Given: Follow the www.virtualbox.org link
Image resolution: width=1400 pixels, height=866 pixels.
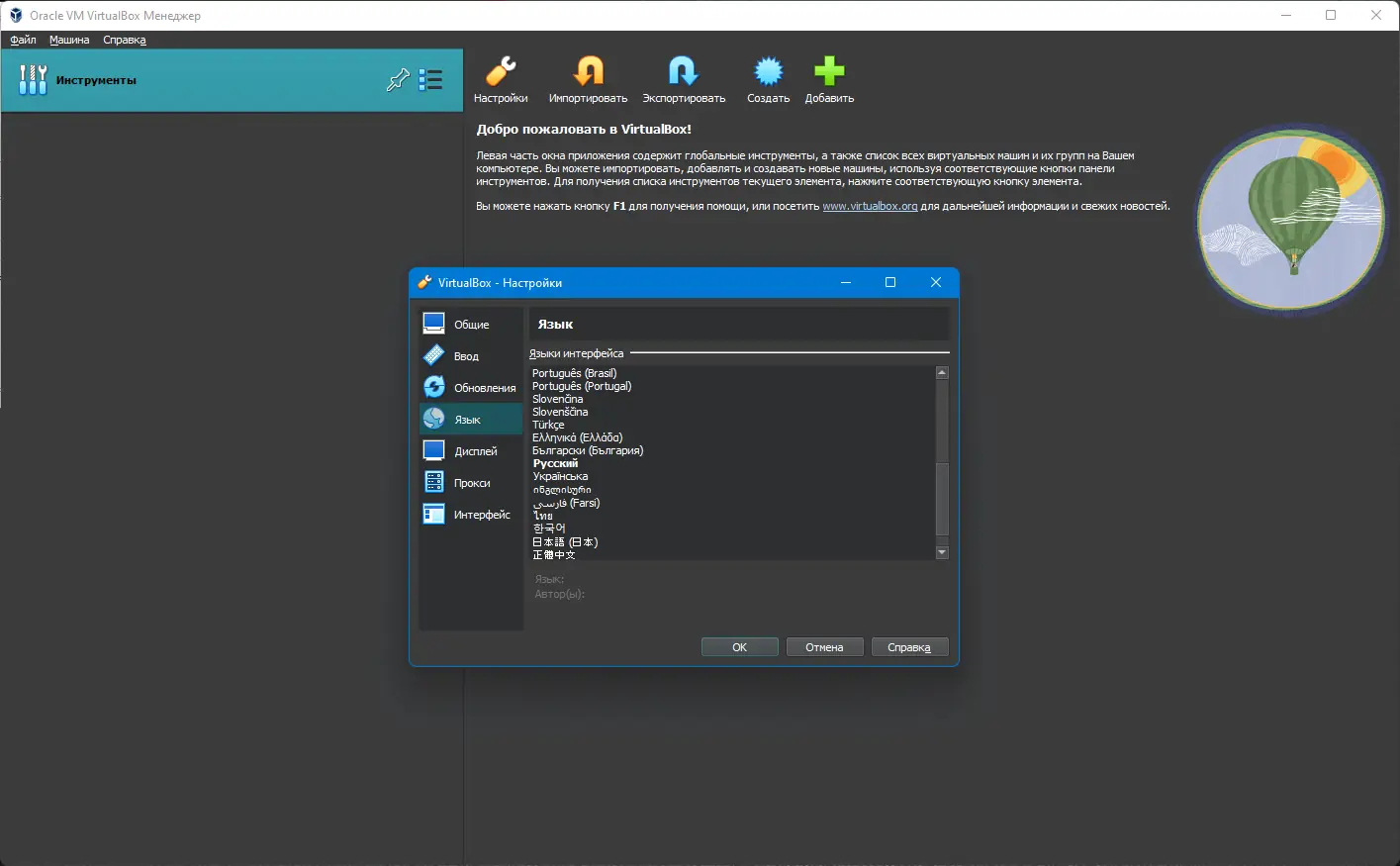Looking at the screenshot, I should 870,206.
